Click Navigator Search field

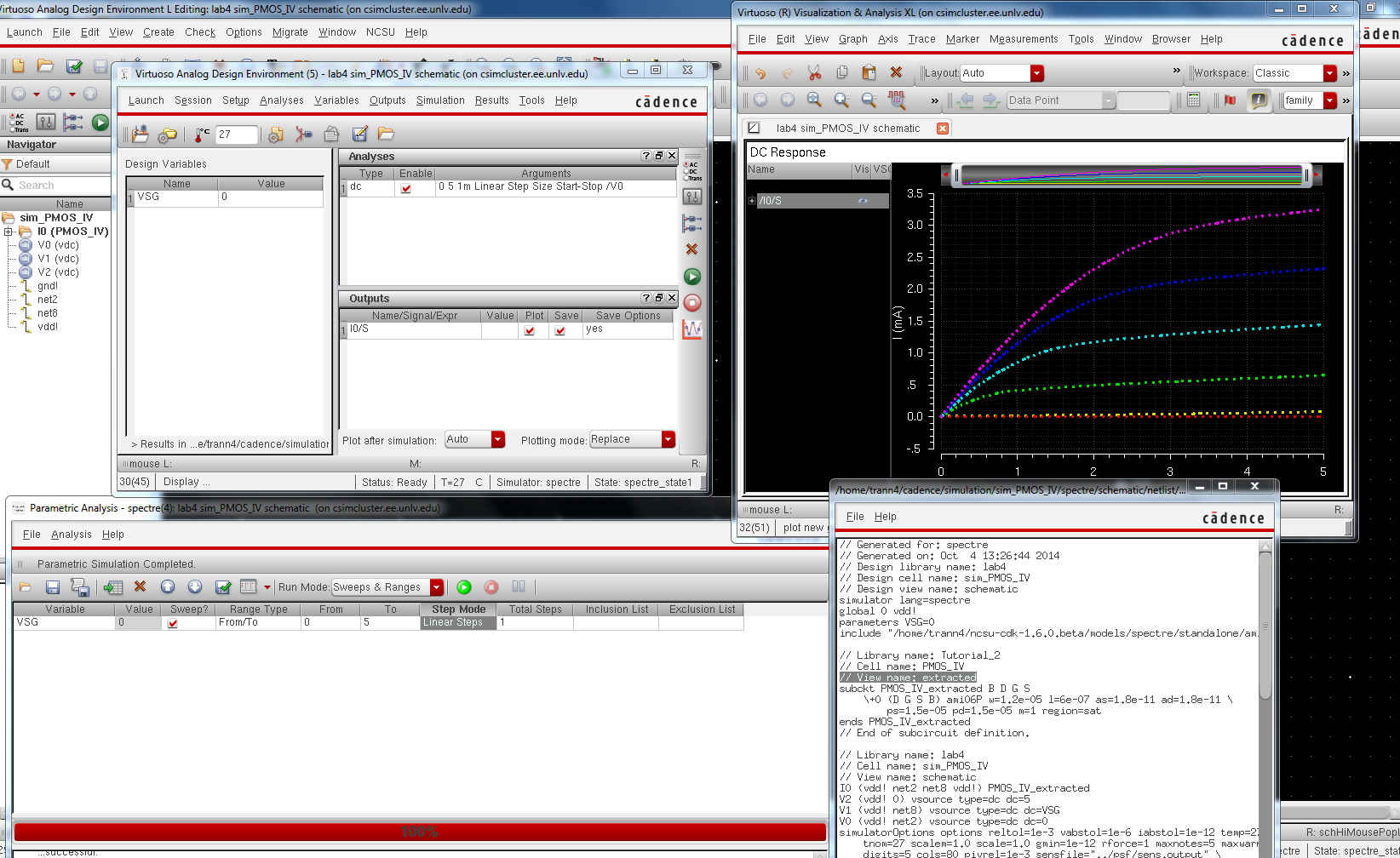(55, 186)
